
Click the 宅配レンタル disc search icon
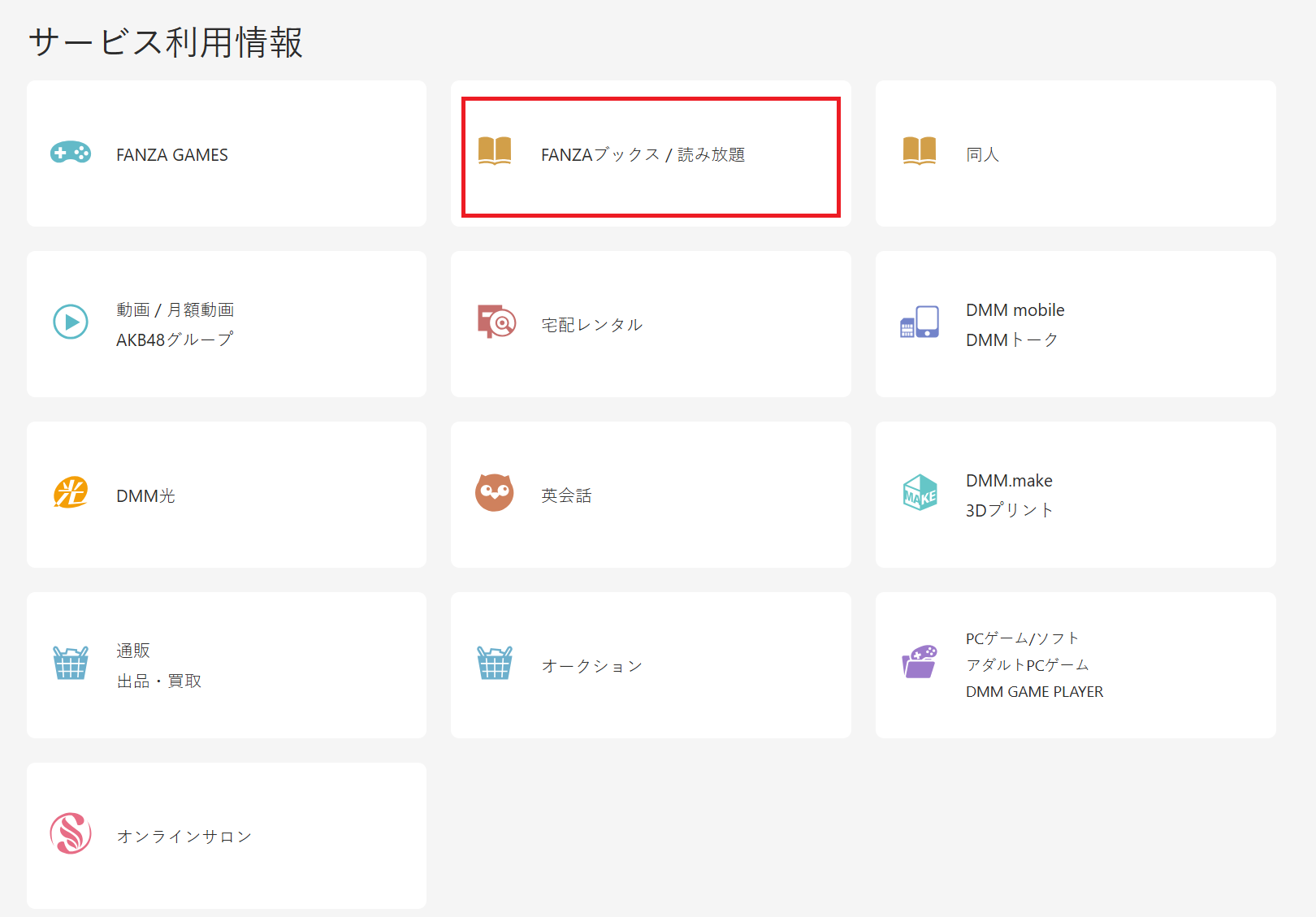[x=496, y=322]
